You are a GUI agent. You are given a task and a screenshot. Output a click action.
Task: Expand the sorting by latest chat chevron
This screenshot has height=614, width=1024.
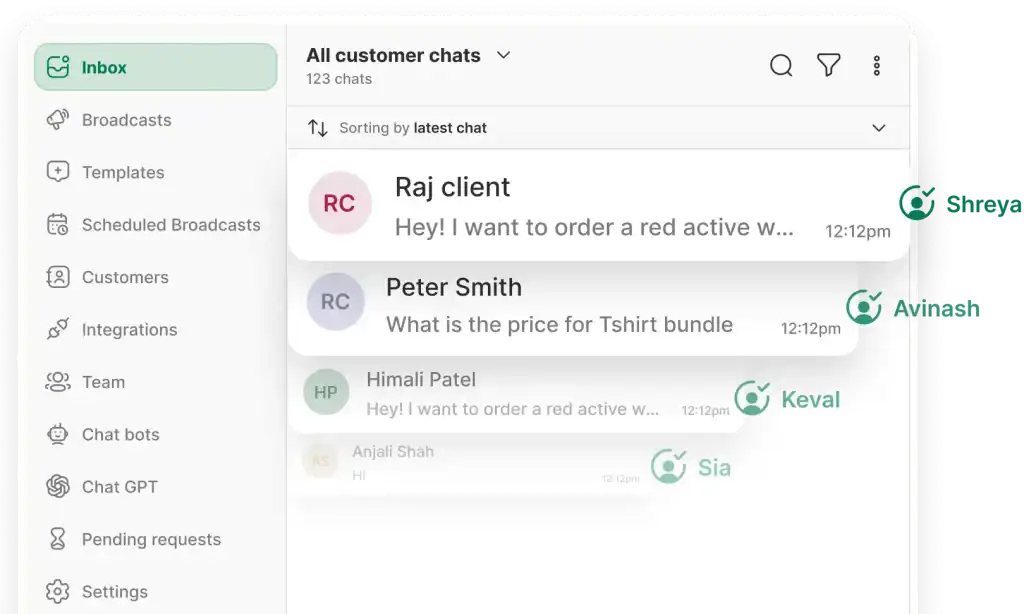pyautogui.click(x=879, y=128)
